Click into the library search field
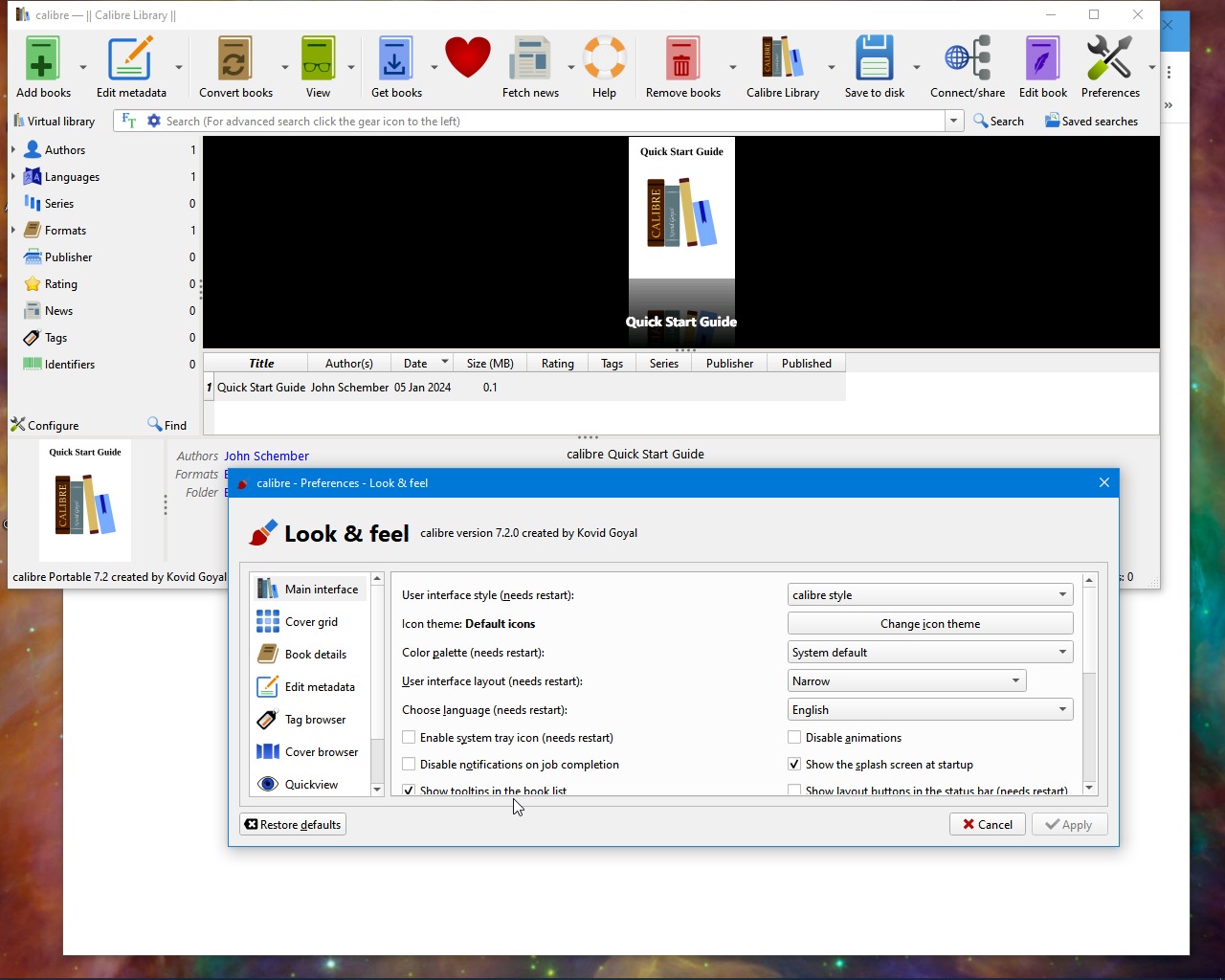 coord(554,122)
